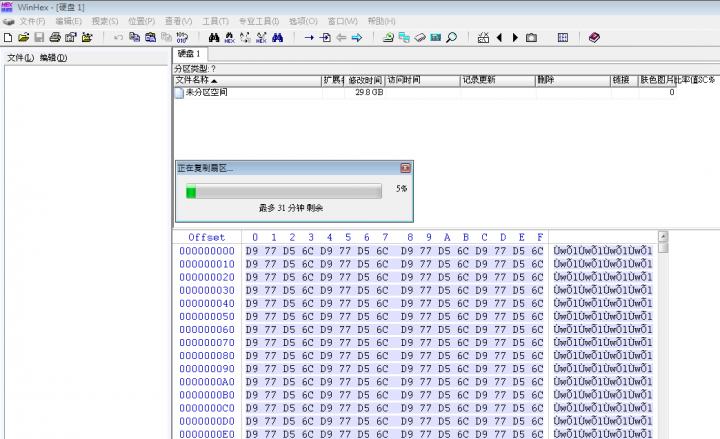Open 编辑(D) in the left panel
This screenshot has height=439, width=720.
[x=53, y=58]
